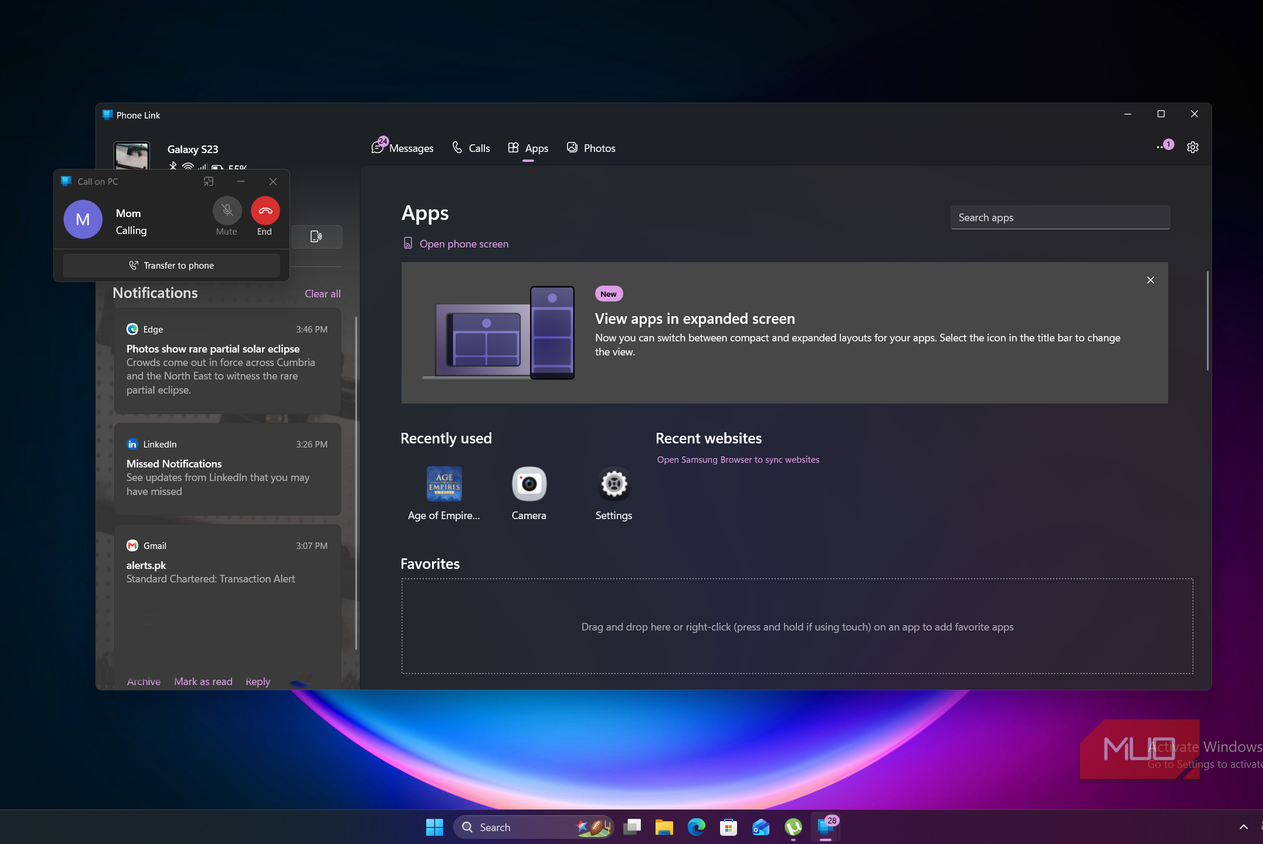Click the Apps page vertical scrollbar

coord(1208,320)
